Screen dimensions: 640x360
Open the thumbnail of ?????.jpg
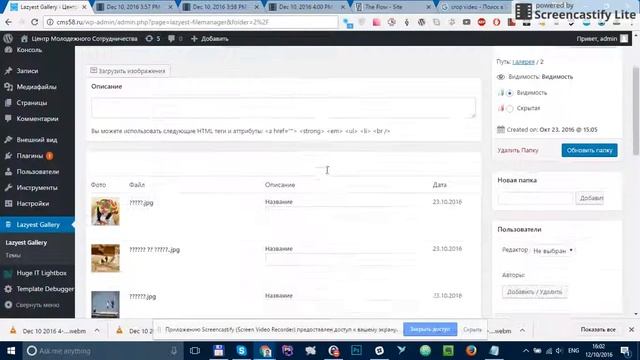click(x=105, y=211)
